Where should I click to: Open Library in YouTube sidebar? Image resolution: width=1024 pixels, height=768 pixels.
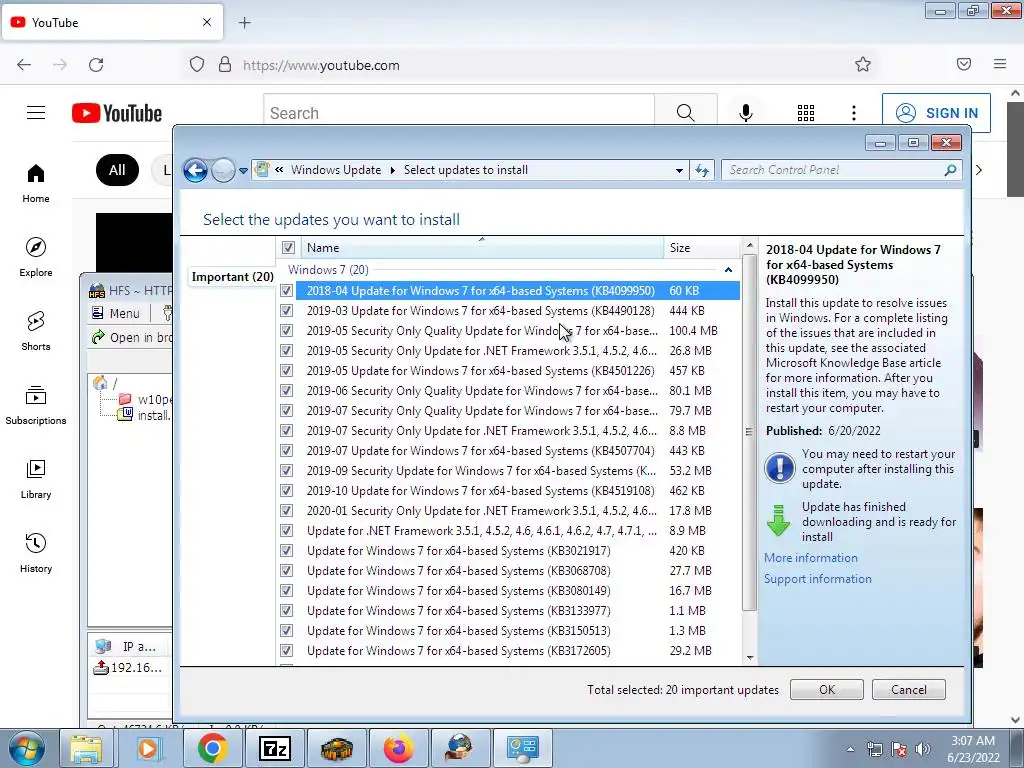36,479
